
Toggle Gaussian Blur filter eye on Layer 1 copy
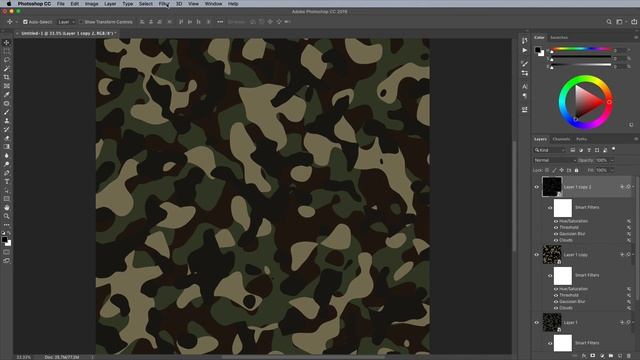[x=556, y=302]
